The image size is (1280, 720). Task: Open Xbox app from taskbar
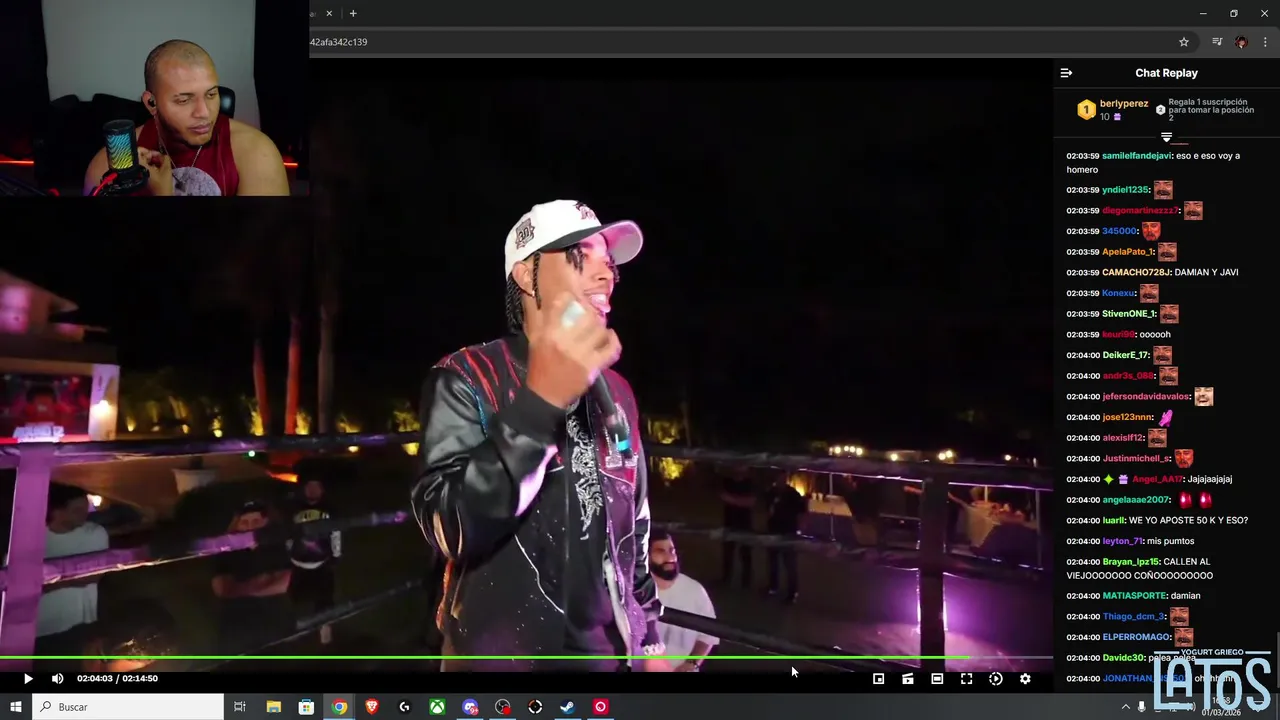[437, 707]
